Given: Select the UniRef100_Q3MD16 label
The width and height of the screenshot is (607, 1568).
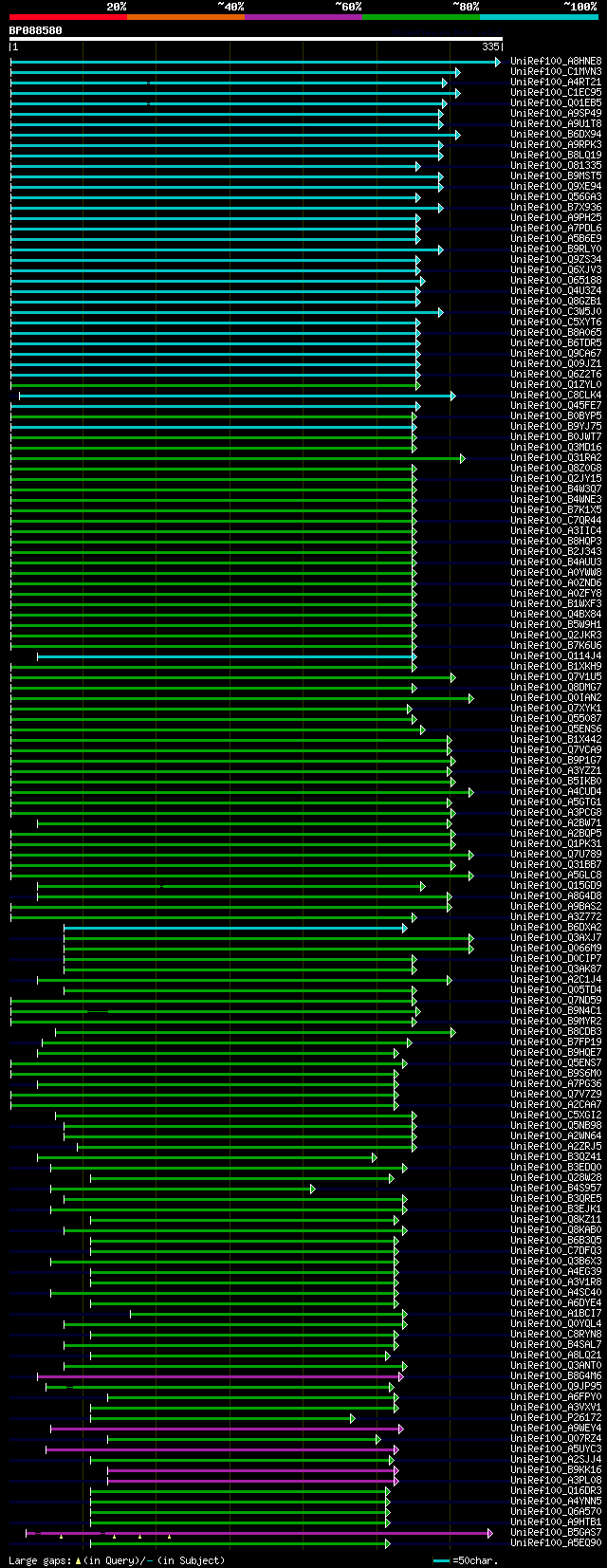Looking at the screenshot, I should click(556, 447).
